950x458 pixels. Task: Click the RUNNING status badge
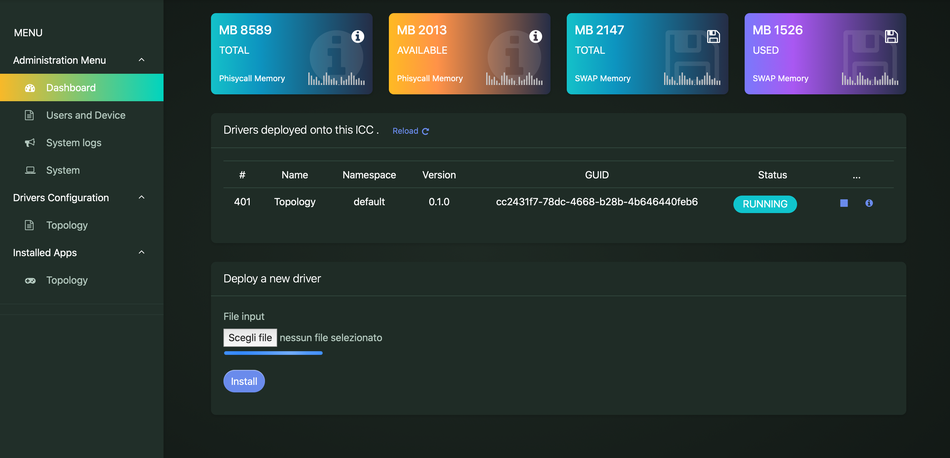tap(765, 204)
